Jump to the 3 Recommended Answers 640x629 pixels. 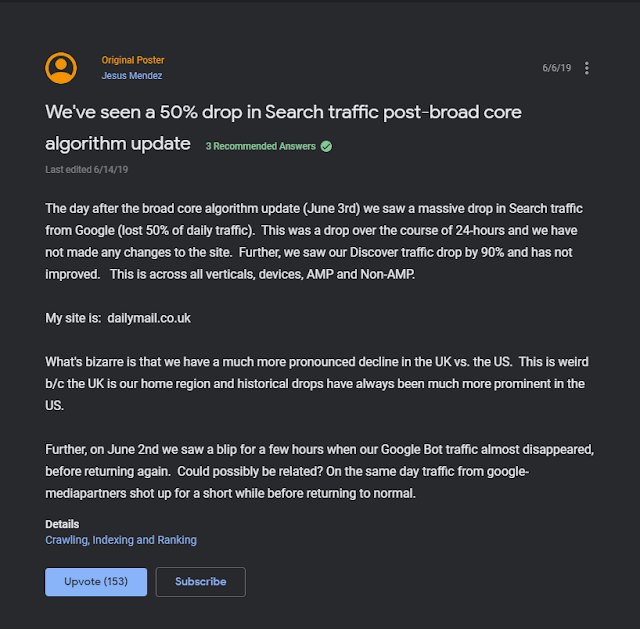point(260,146)
